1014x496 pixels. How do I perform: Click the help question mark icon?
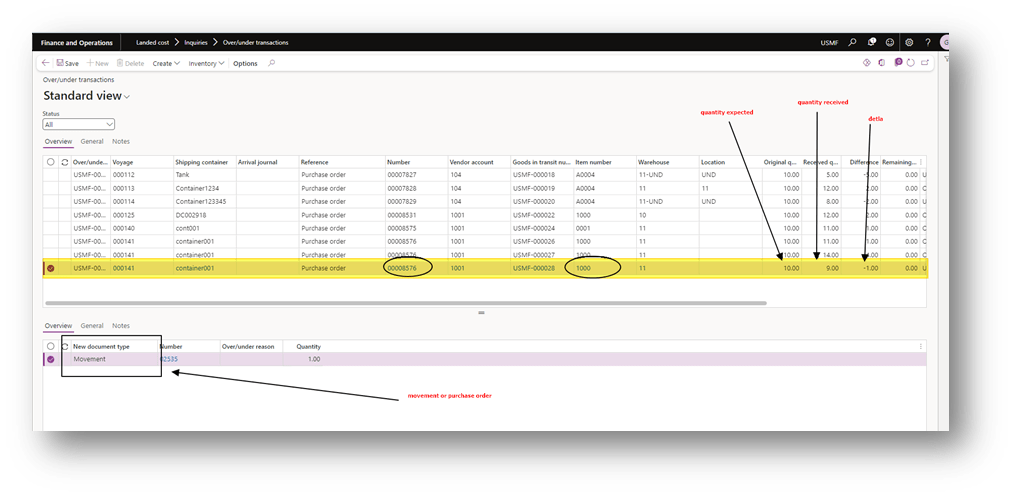[928, 43]
